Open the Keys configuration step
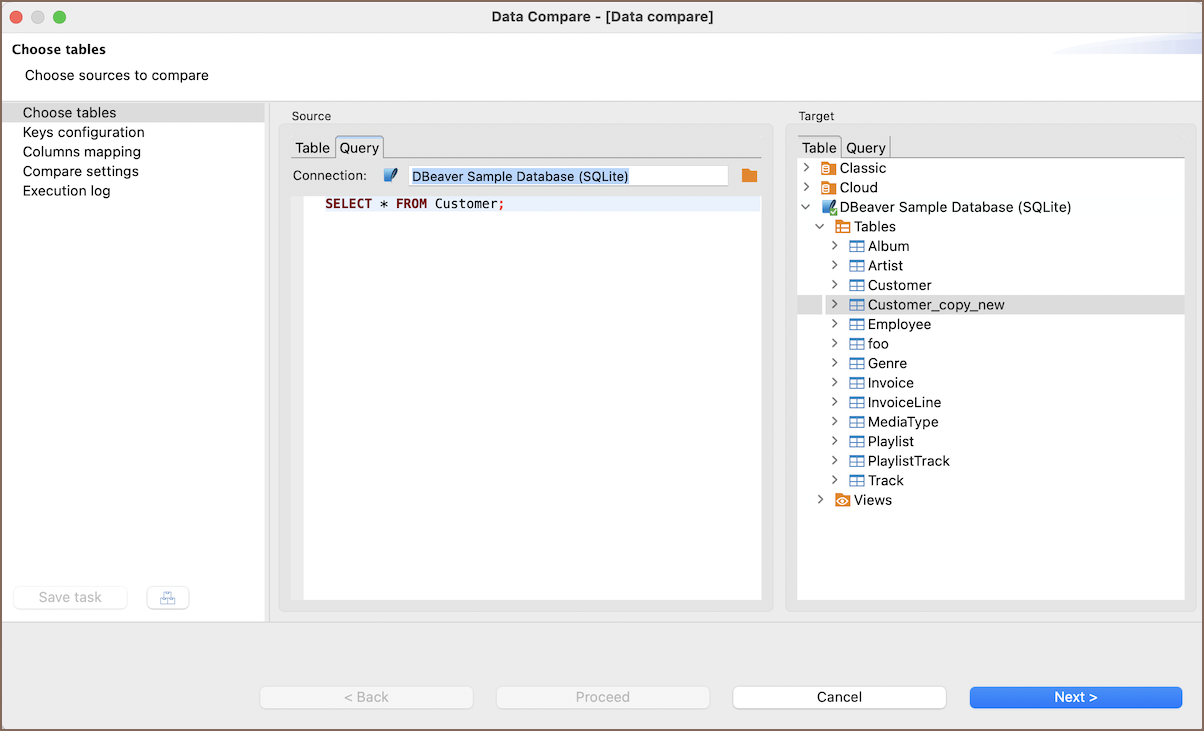The image size is (1204, 731). tap(83, 132)
